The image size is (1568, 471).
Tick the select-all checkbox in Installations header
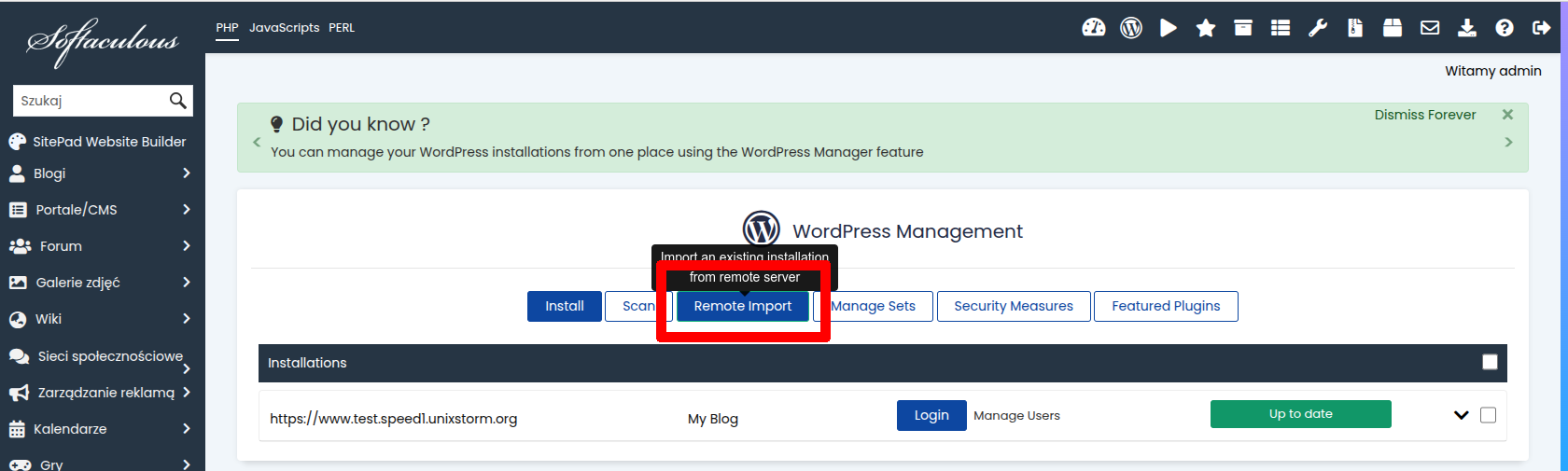click(x=1490, y=362)
